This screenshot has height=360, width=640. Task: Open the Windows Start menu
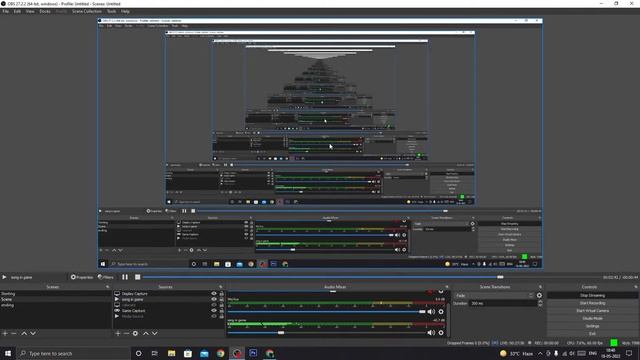(8, 353)
